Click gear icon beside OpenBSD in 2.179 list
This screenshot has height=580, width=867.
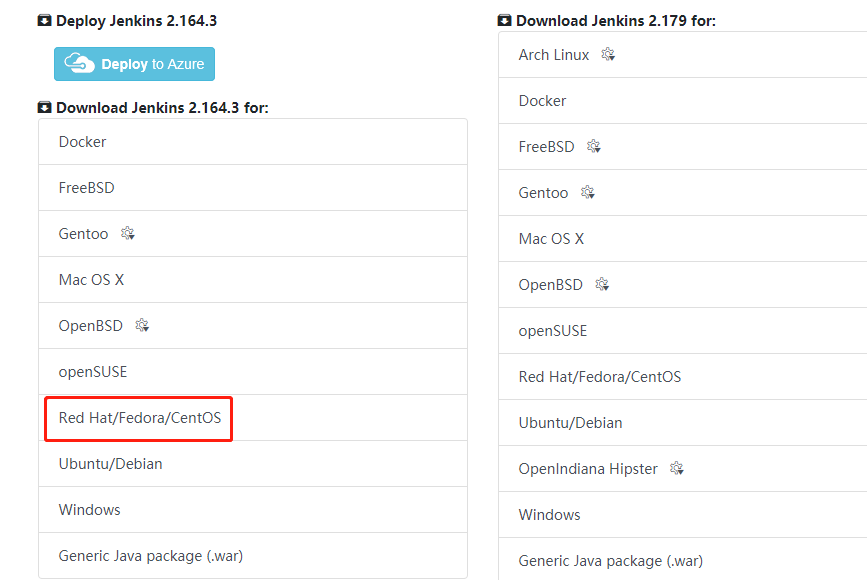[602, 284]
